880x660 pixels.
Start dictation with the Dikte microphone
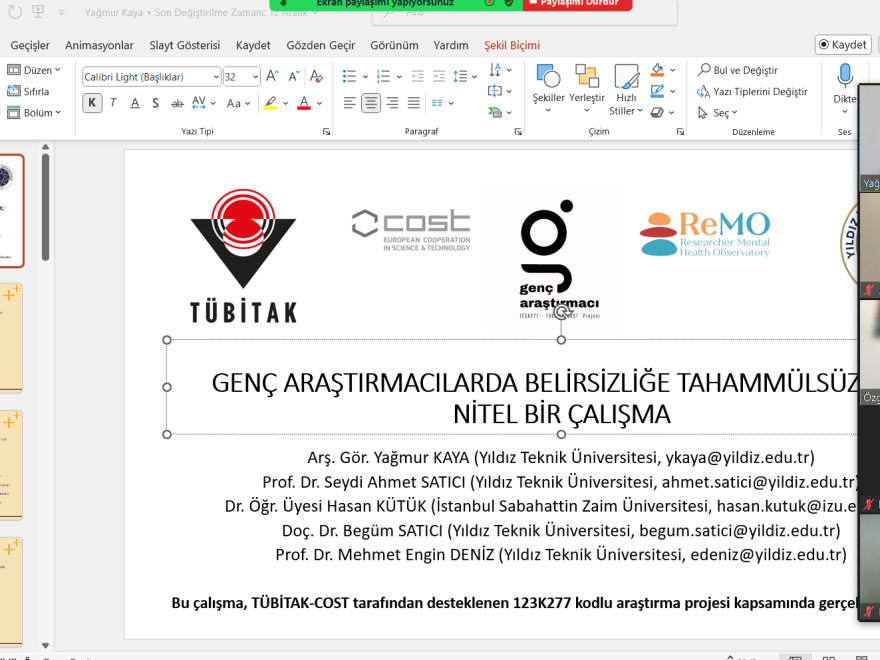pos(845,80)
